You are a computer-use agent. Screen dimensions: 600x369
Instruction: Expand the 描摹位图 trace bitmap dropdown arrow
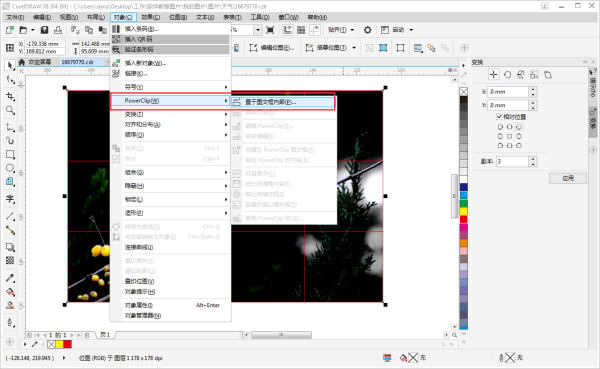coord(354,48)
